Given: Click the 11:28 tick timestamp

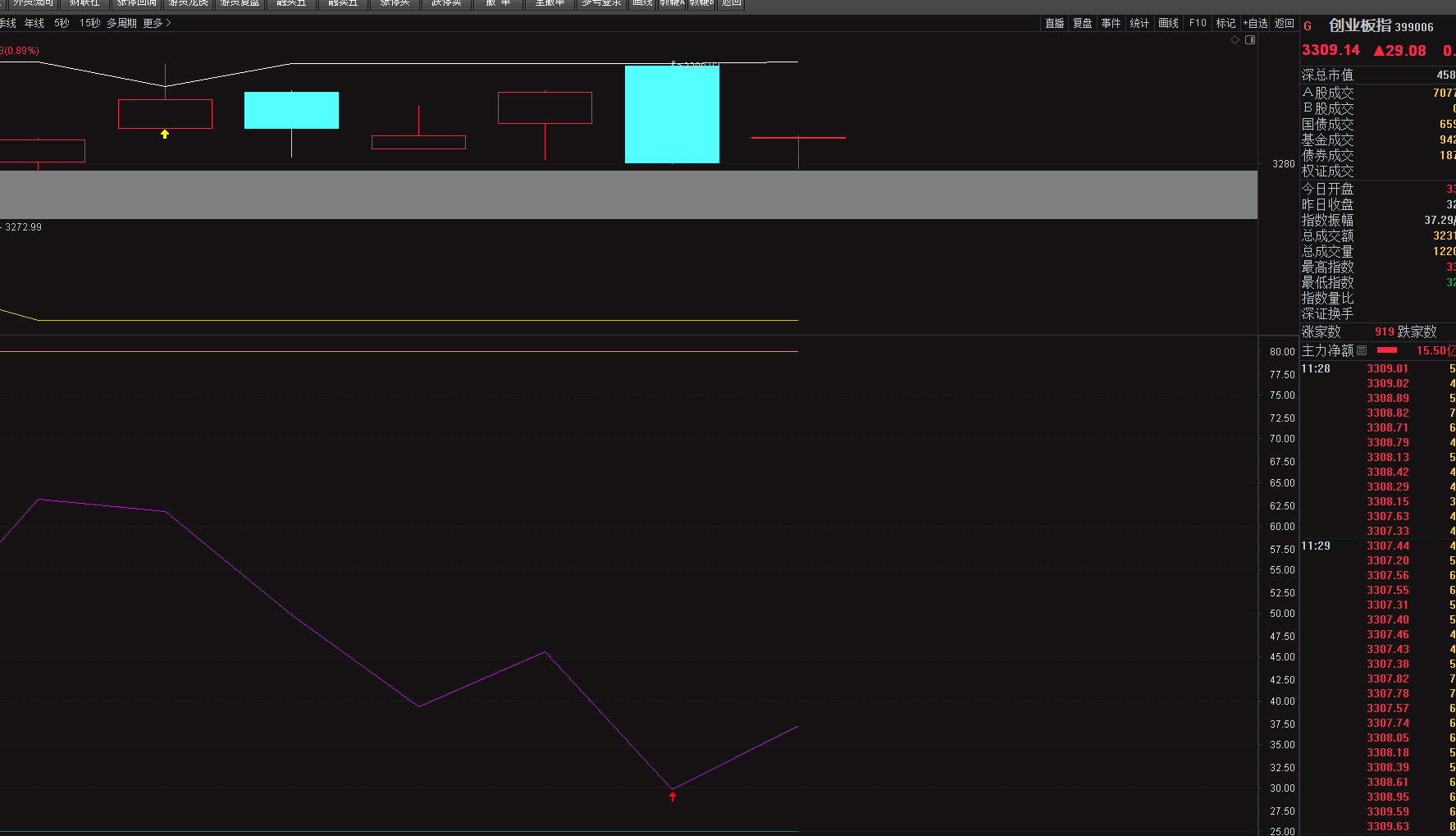Looking at the screenshot, I should coord(1316,368).
